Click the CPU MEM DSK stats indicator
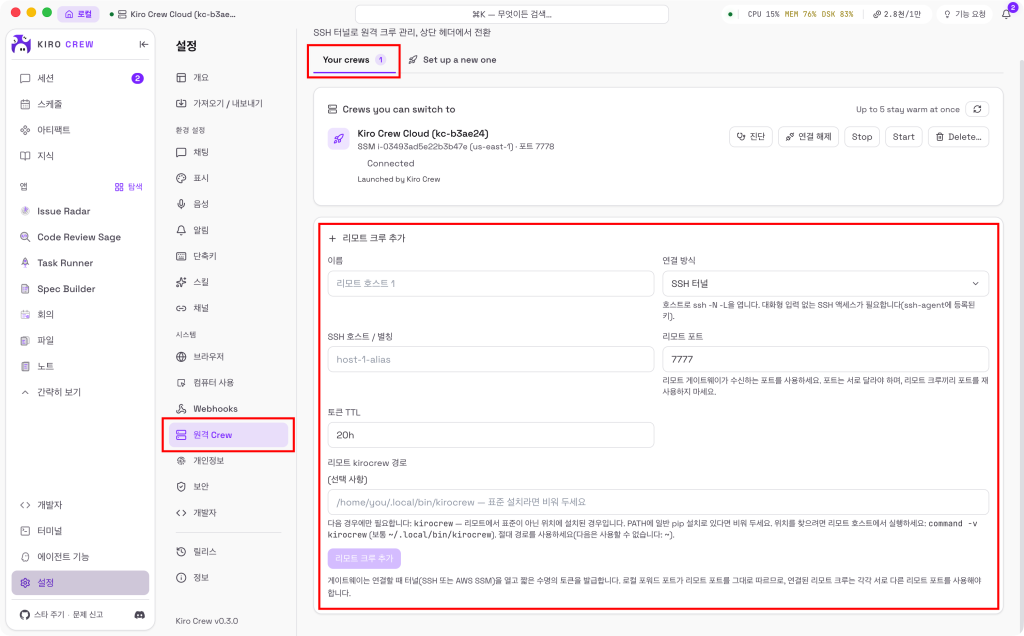This screenshot has width=1024, height=636. click(800, 14)
